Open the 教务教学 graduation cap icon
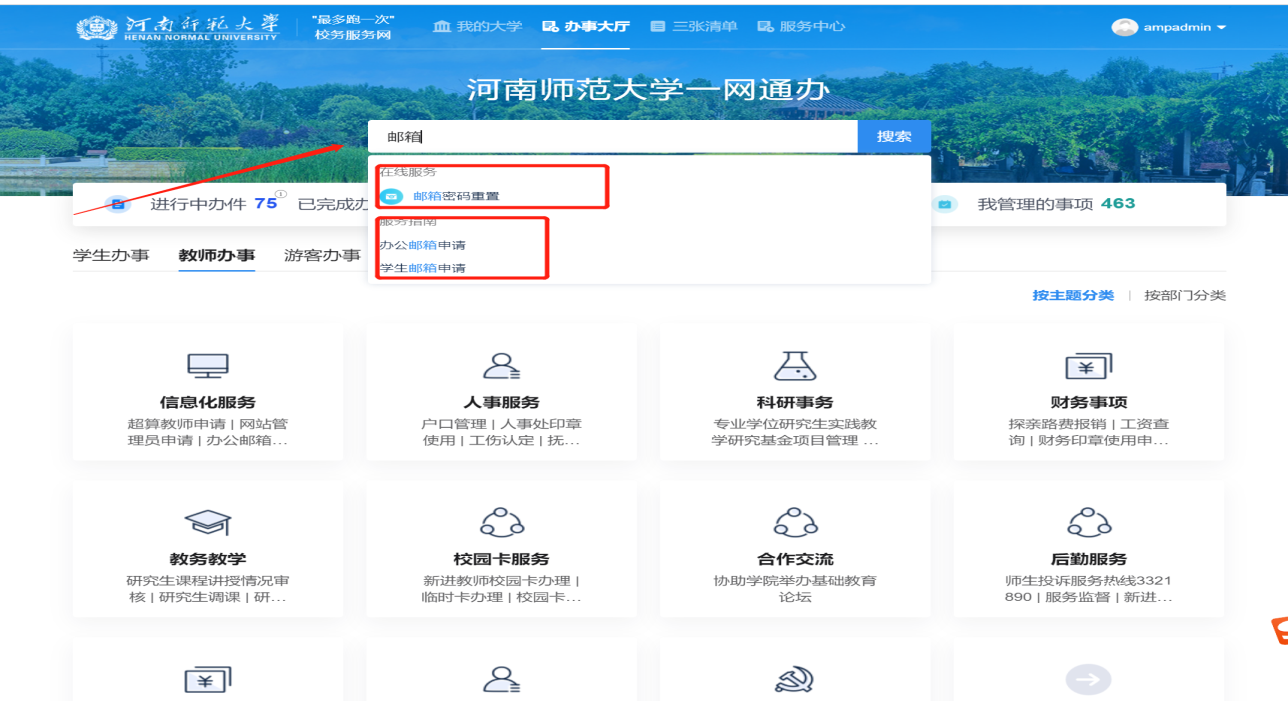 click(208, 522)
